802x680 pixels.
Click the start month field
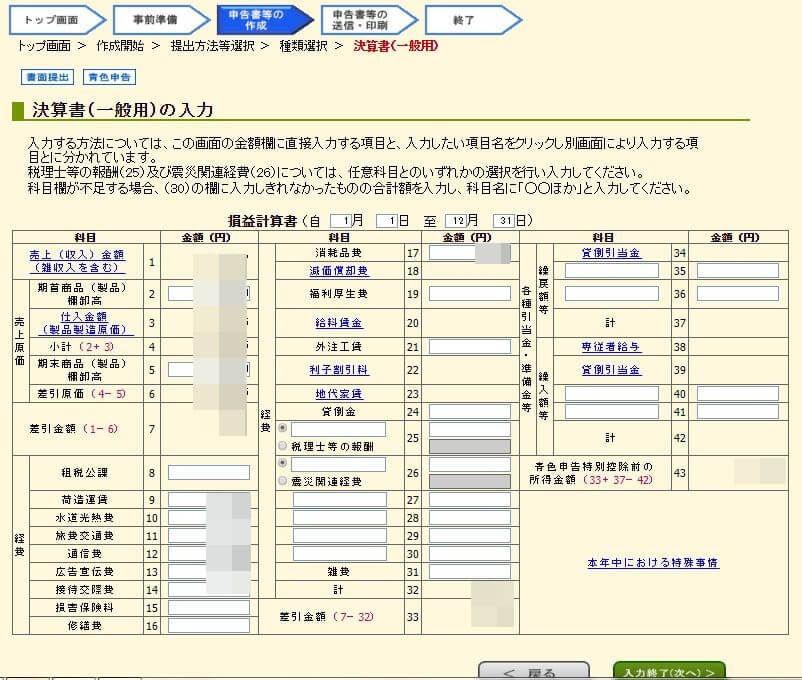pyautogui.click(x=341, y=221)
